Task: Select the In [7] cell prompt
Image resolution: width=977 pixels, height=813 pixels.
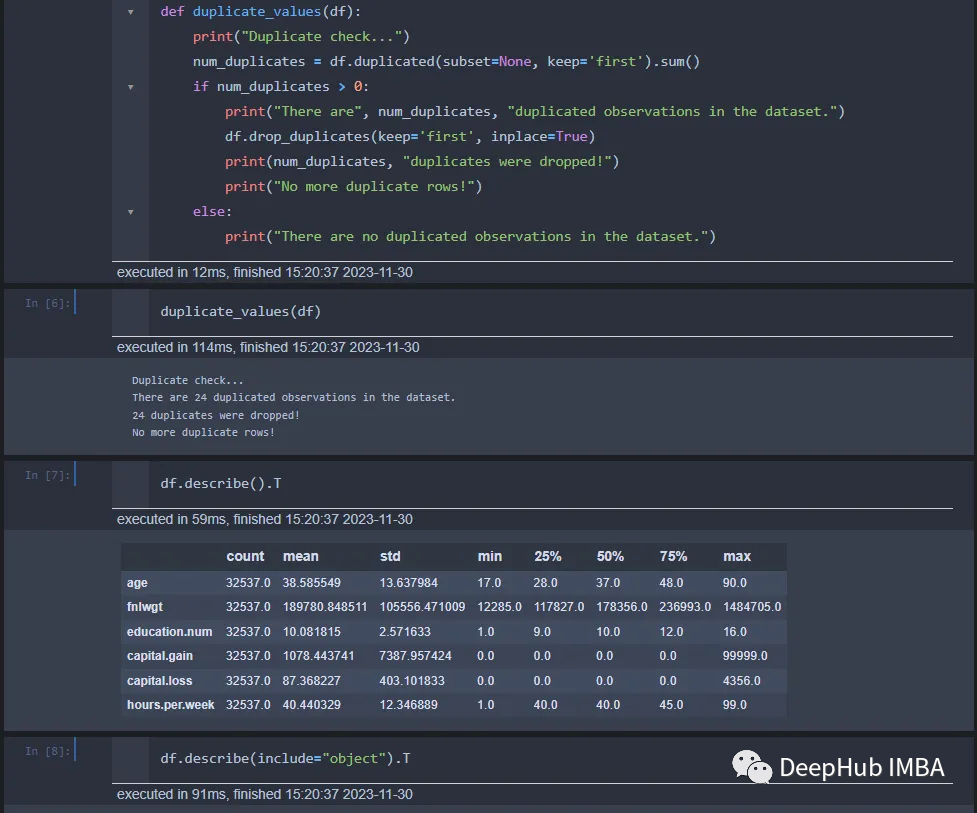Action: coord(48,475)
